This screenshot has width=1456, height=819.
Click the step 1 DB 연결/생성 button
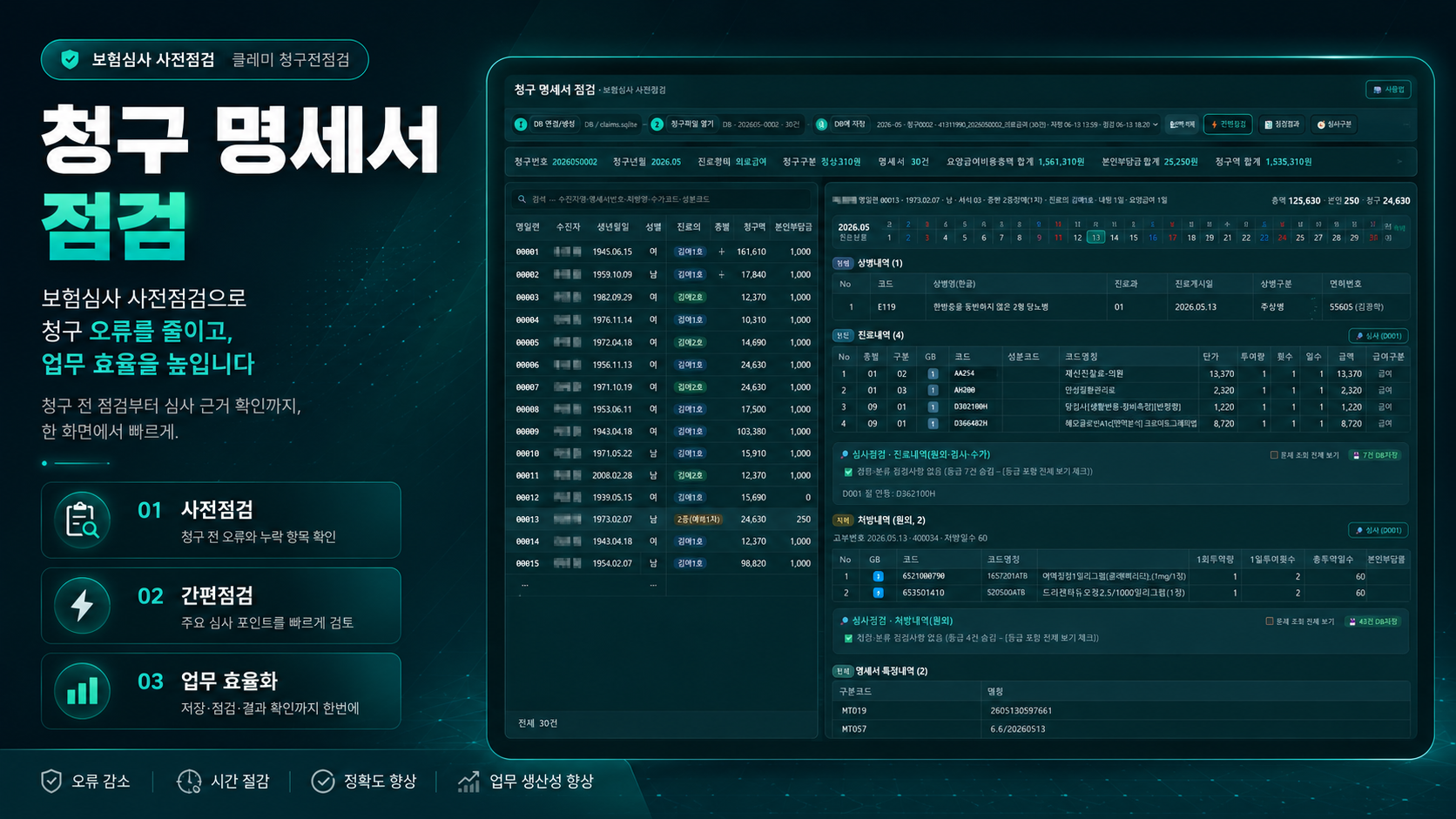[x=547, y=124]
